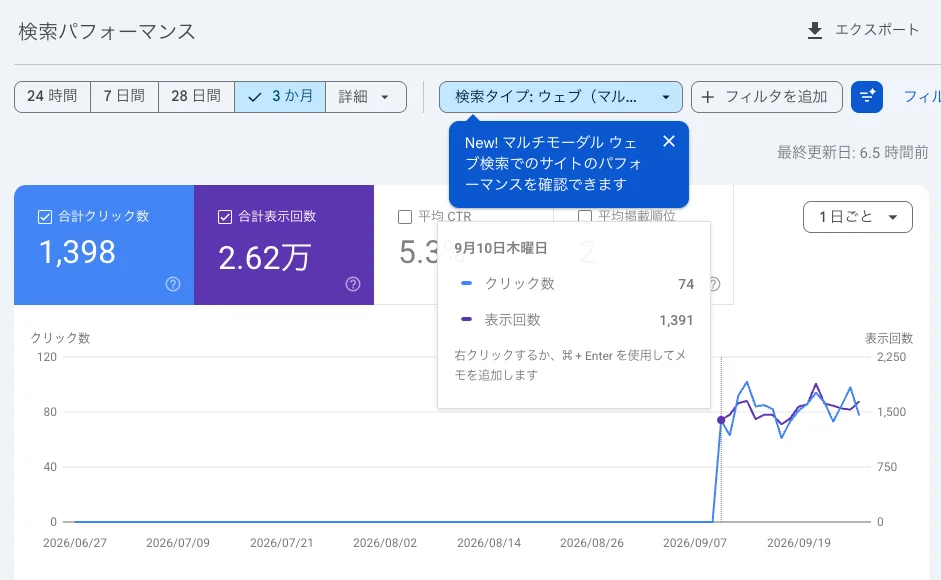Viewport: 941px width, 580px height.
Task: Select the 28 日間 range tab
Action: pyautogui.click(x=196, y=97)
